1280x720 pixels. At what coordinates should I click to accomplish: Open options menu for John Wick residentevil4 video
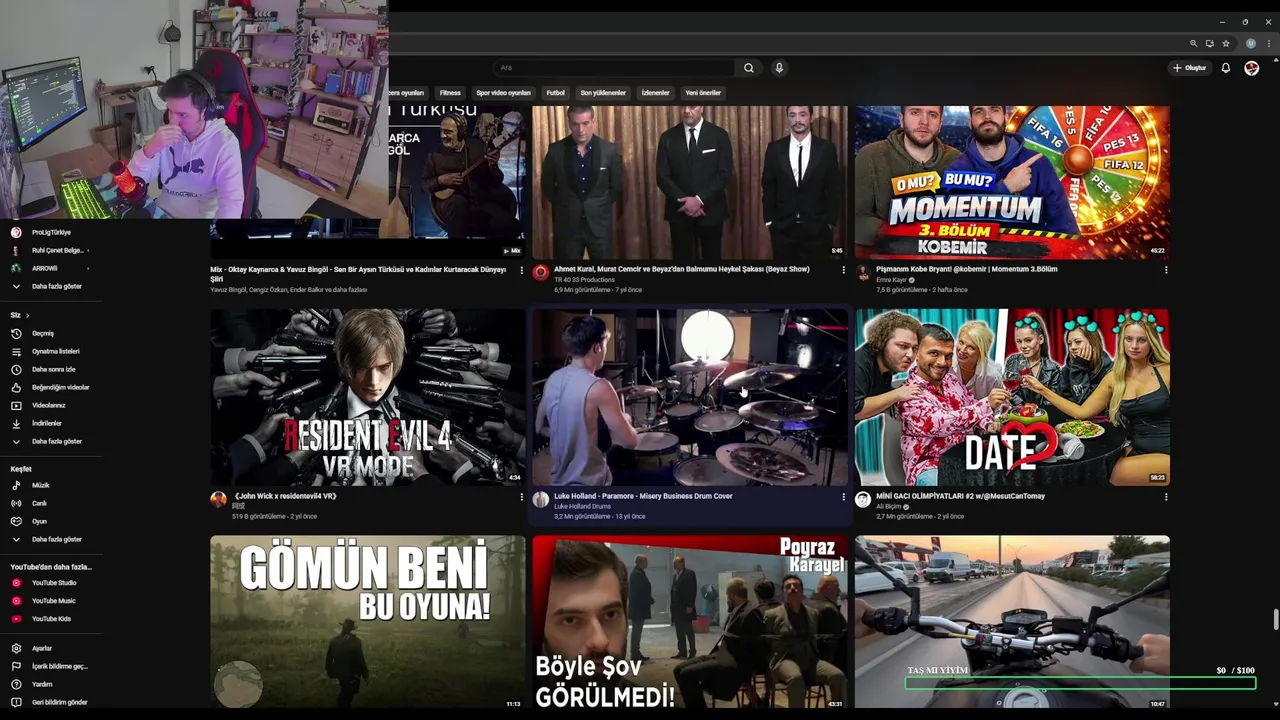(x=521, y=497)
